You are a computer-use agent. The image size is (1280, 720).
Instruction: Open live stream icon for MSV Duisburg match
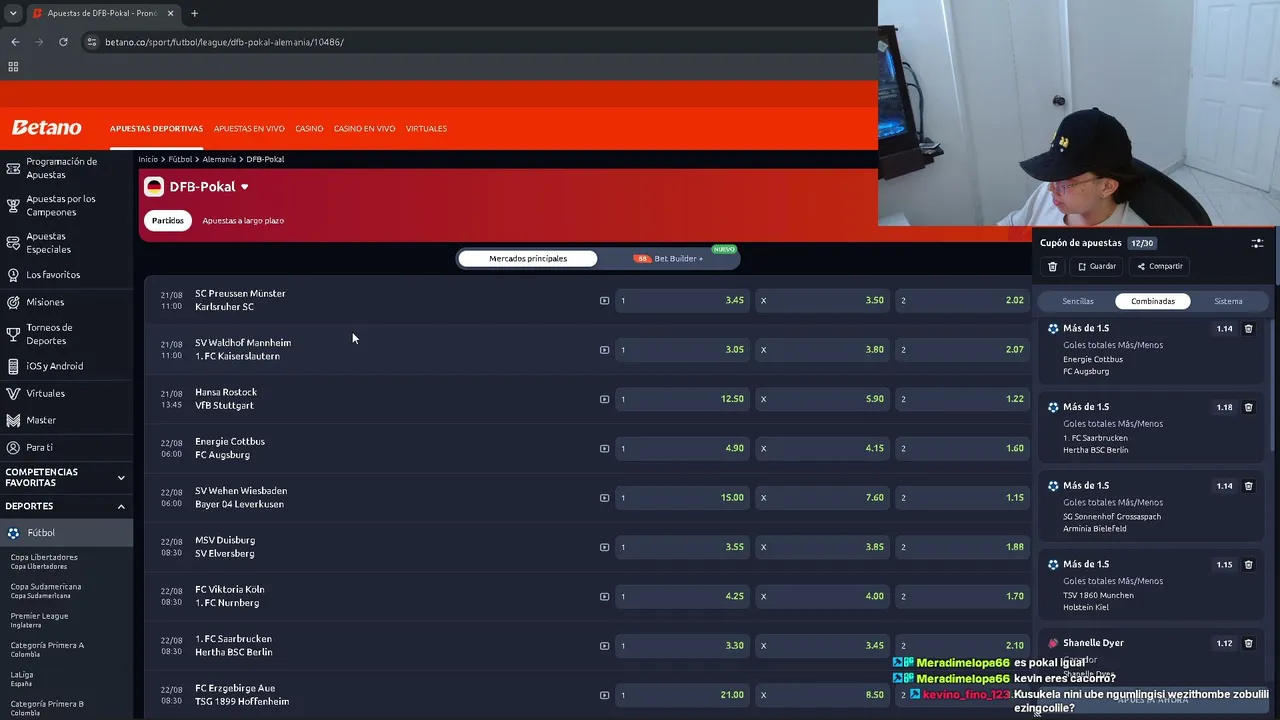pos(604,547)
